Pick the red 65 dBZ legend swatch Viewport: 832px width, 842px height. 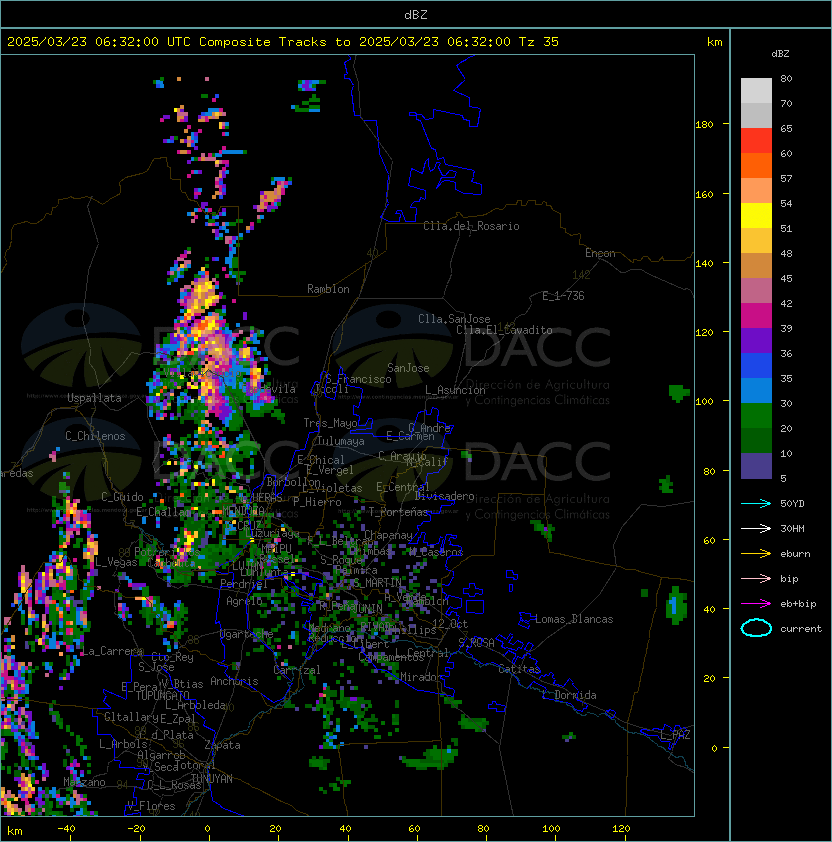[x=756, y=141]
